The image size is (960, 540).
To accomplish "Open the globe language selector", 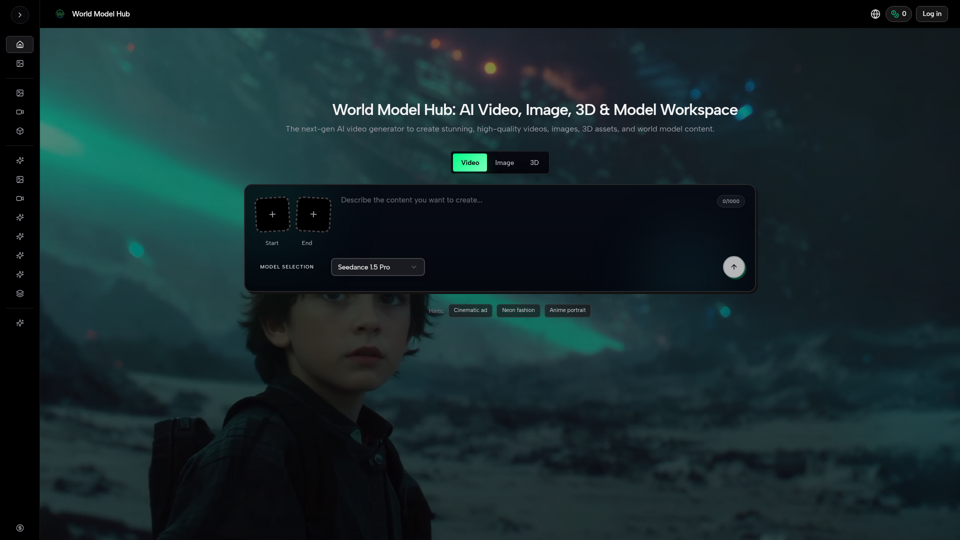I will (875, 14).
